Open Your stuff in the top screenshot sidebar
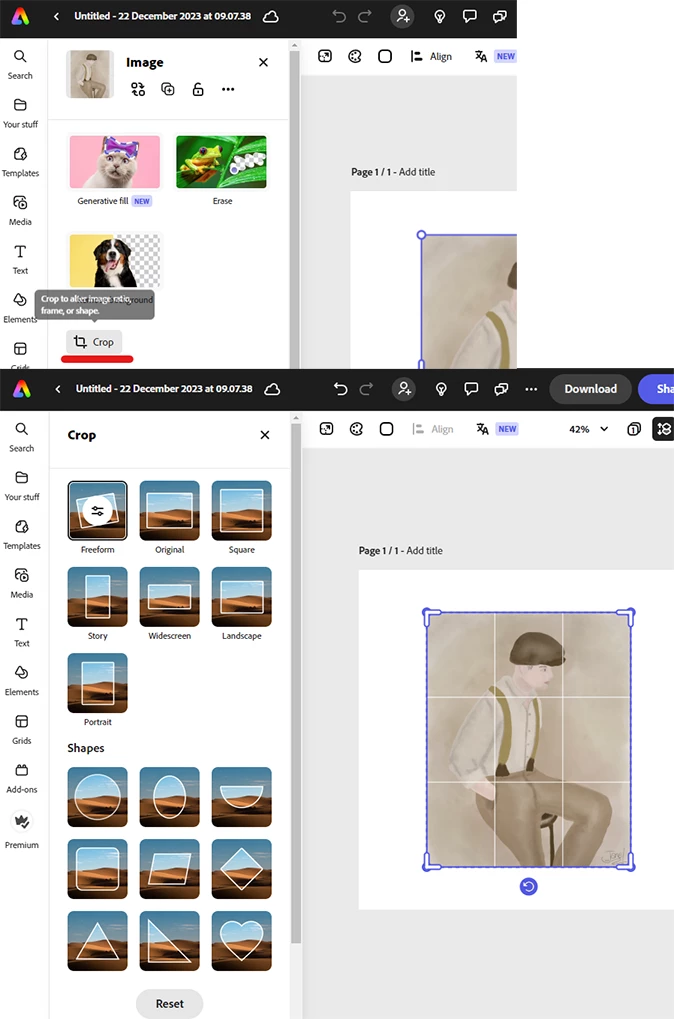This screenshot has width=674, height=1019. [x=20, y=114]
